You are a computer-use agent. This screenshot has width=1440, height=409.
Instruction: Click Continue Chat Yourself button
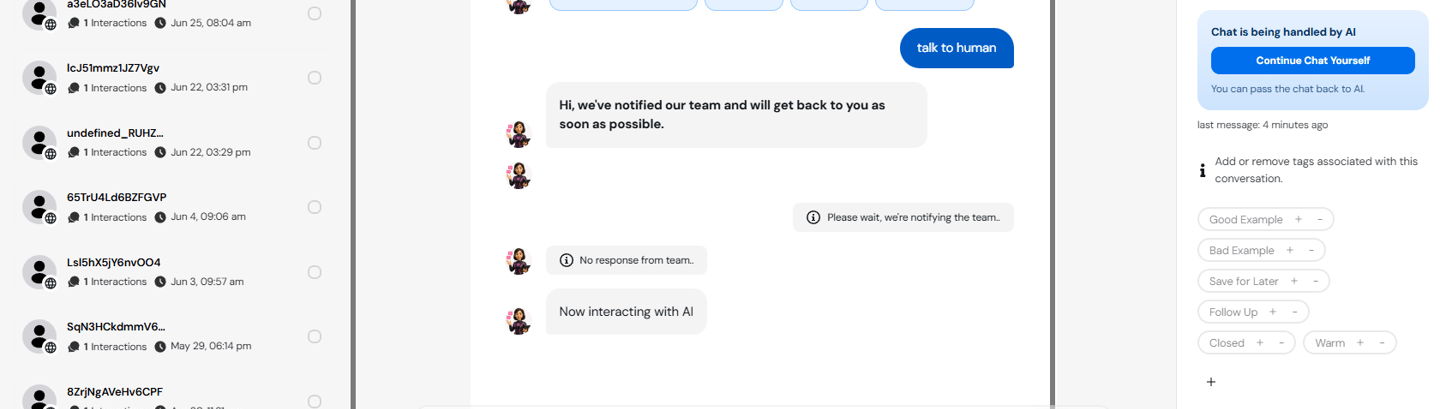pos(1312,60)
